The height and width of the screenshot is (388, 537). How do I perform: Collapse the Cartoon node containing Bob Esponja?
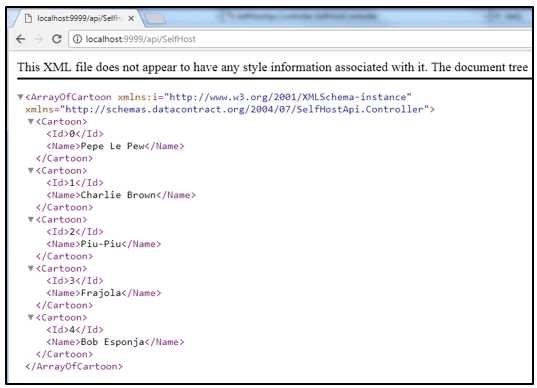tap(31, 317)
